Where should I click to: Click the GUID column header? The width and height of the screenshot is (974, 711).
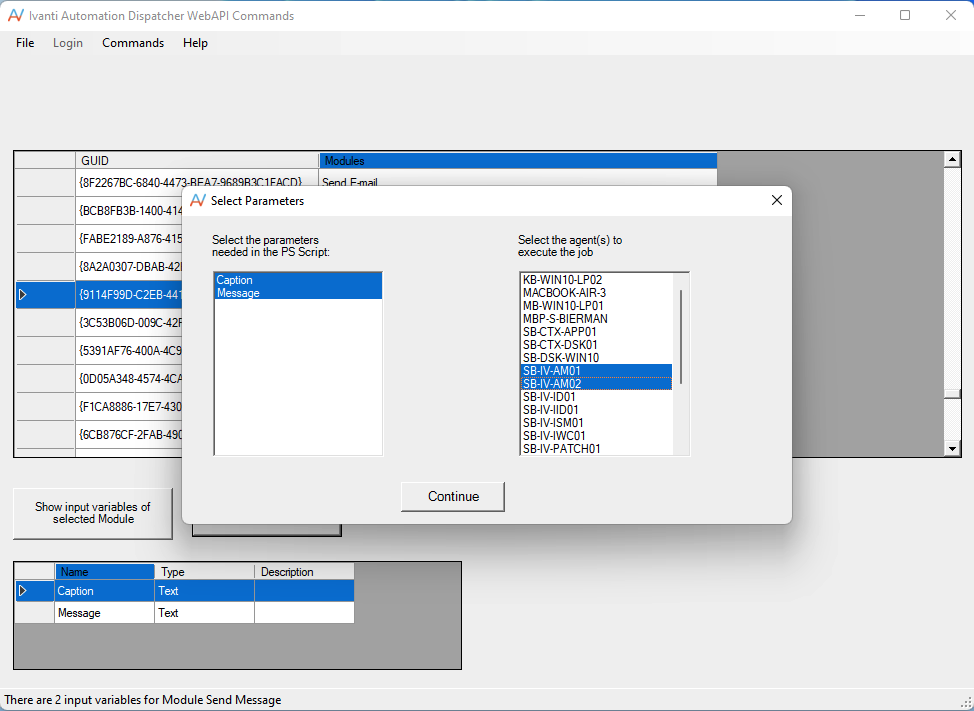pyautogui.click(x=197, y=161)
